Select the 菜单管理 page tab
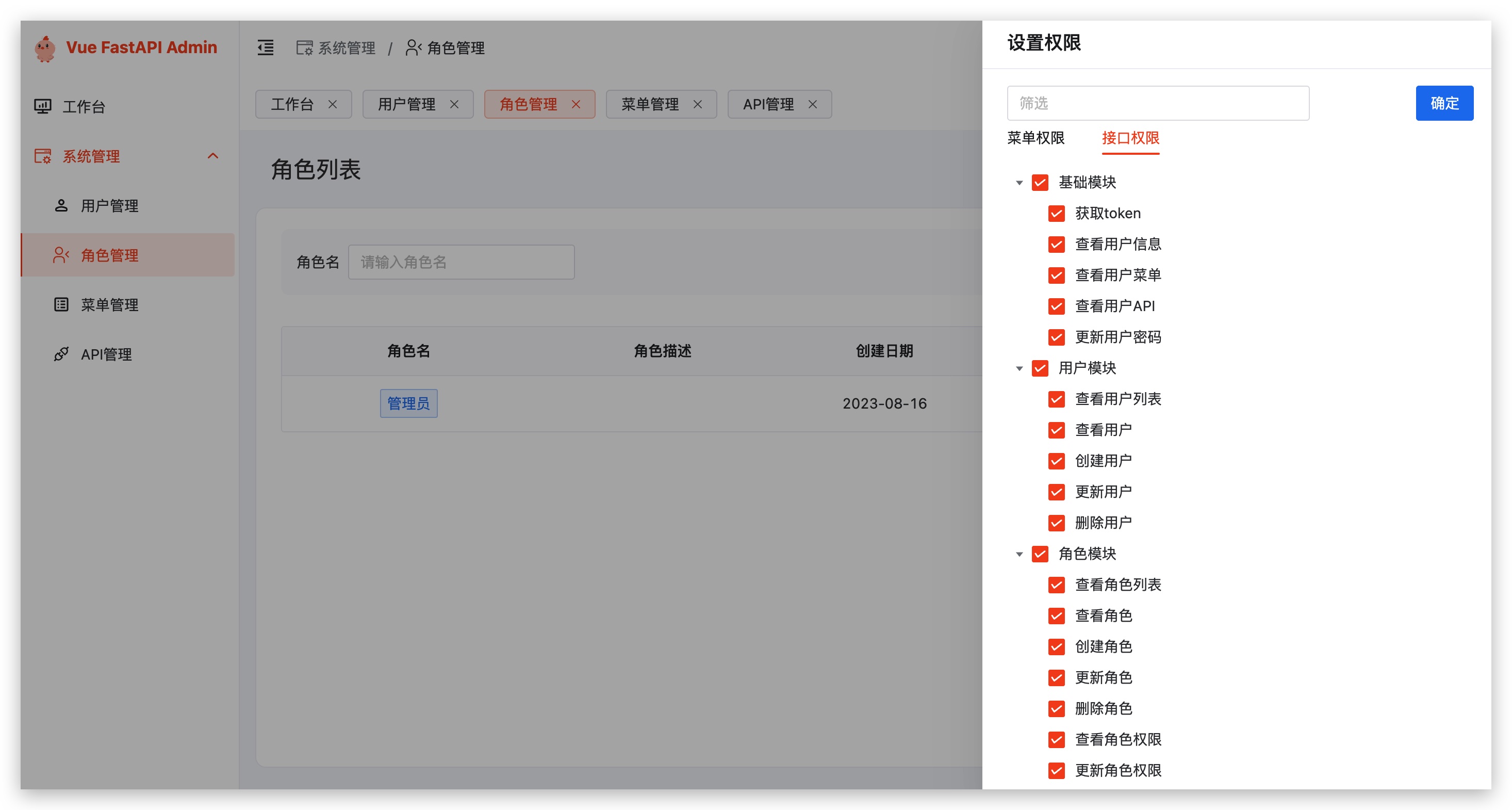Viewport: 1512px width, 810px height. pyautogui.click(x=650, y=104)
